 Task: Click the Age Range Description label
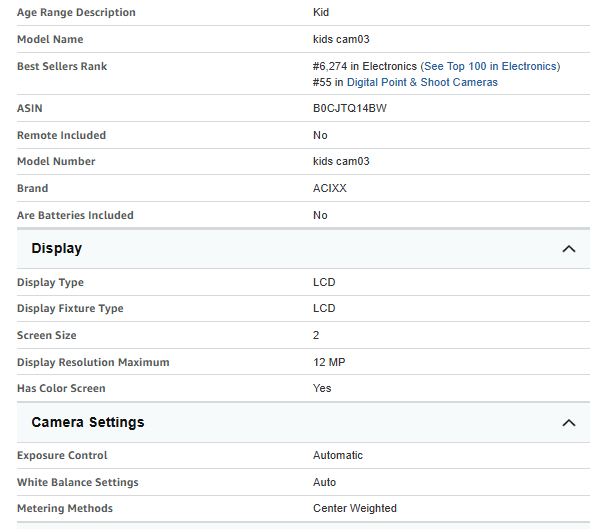pos(76,12)
